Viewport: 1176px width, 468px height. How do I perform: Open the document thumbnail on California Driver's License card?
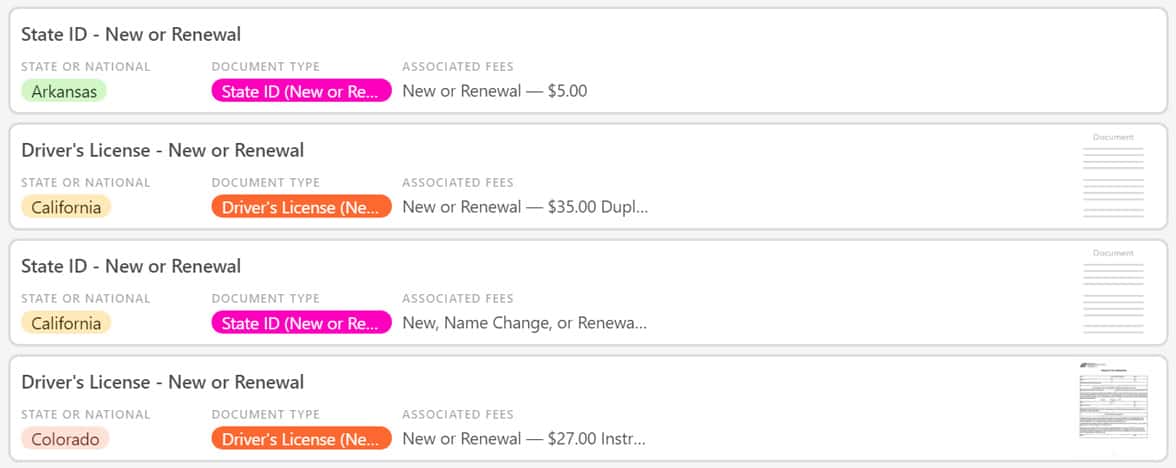(1114, 177)
